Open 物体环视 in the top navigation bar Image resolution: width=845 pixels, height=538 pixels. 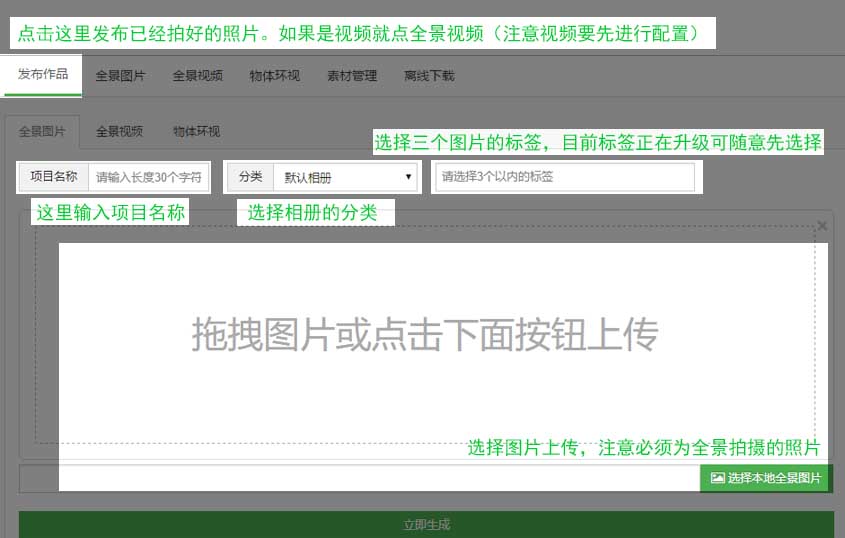click(x=274, y=76)
